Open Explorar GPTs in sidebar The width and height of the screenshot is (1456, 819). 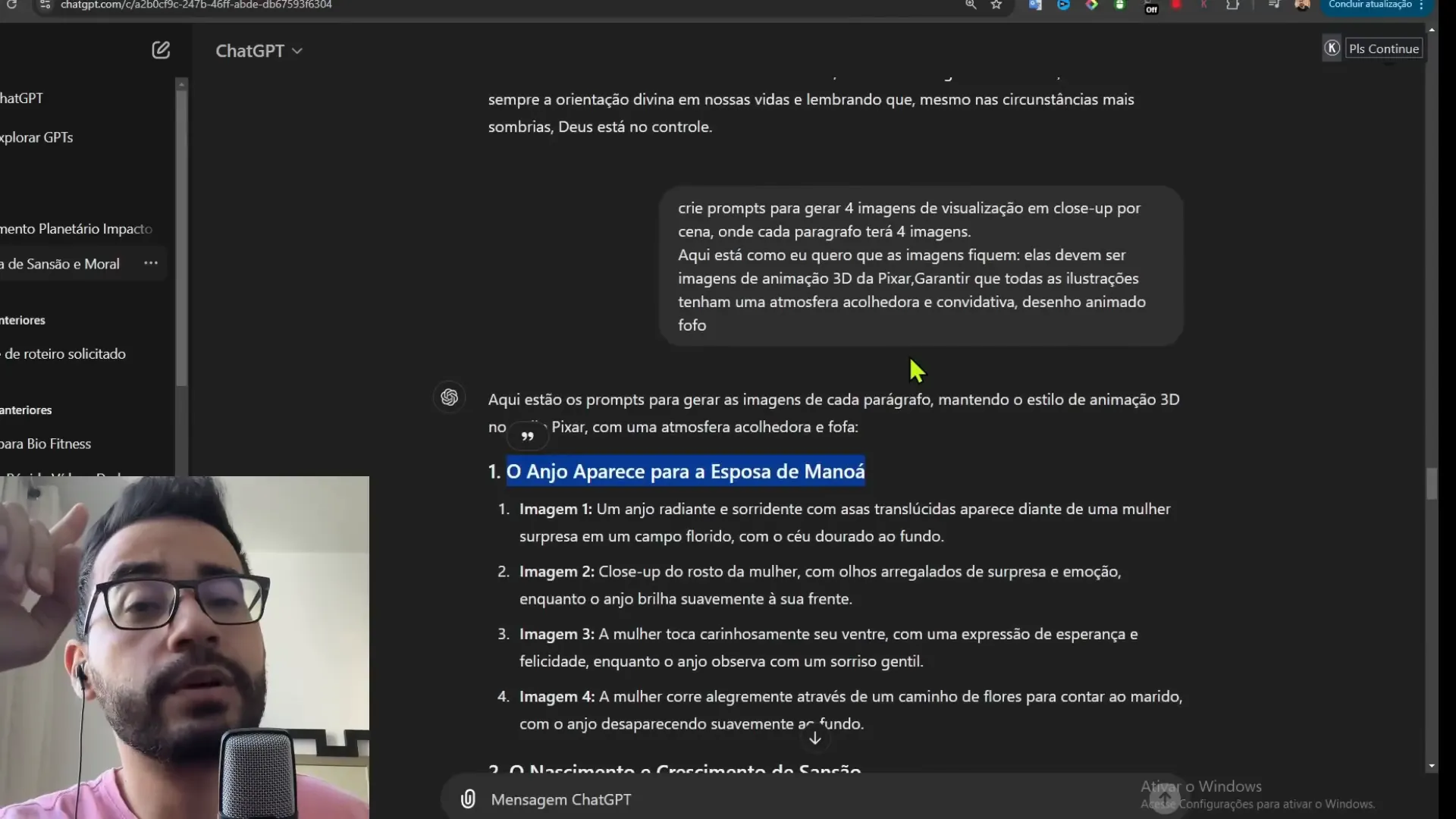[36, 137]
